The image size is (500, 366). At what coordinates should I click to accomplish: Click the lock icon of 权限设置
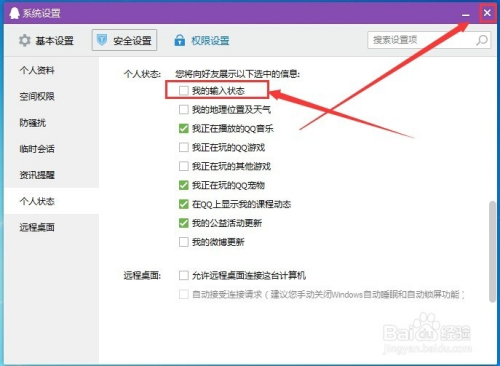pyautogui.click(x=180, y=40)
